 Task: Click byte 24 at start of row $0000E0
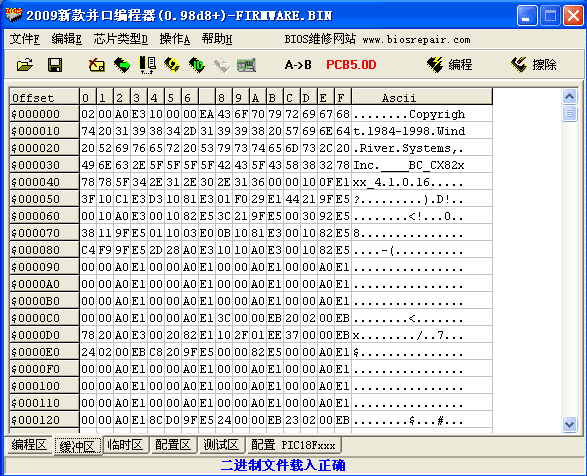[x=88, y=352]
